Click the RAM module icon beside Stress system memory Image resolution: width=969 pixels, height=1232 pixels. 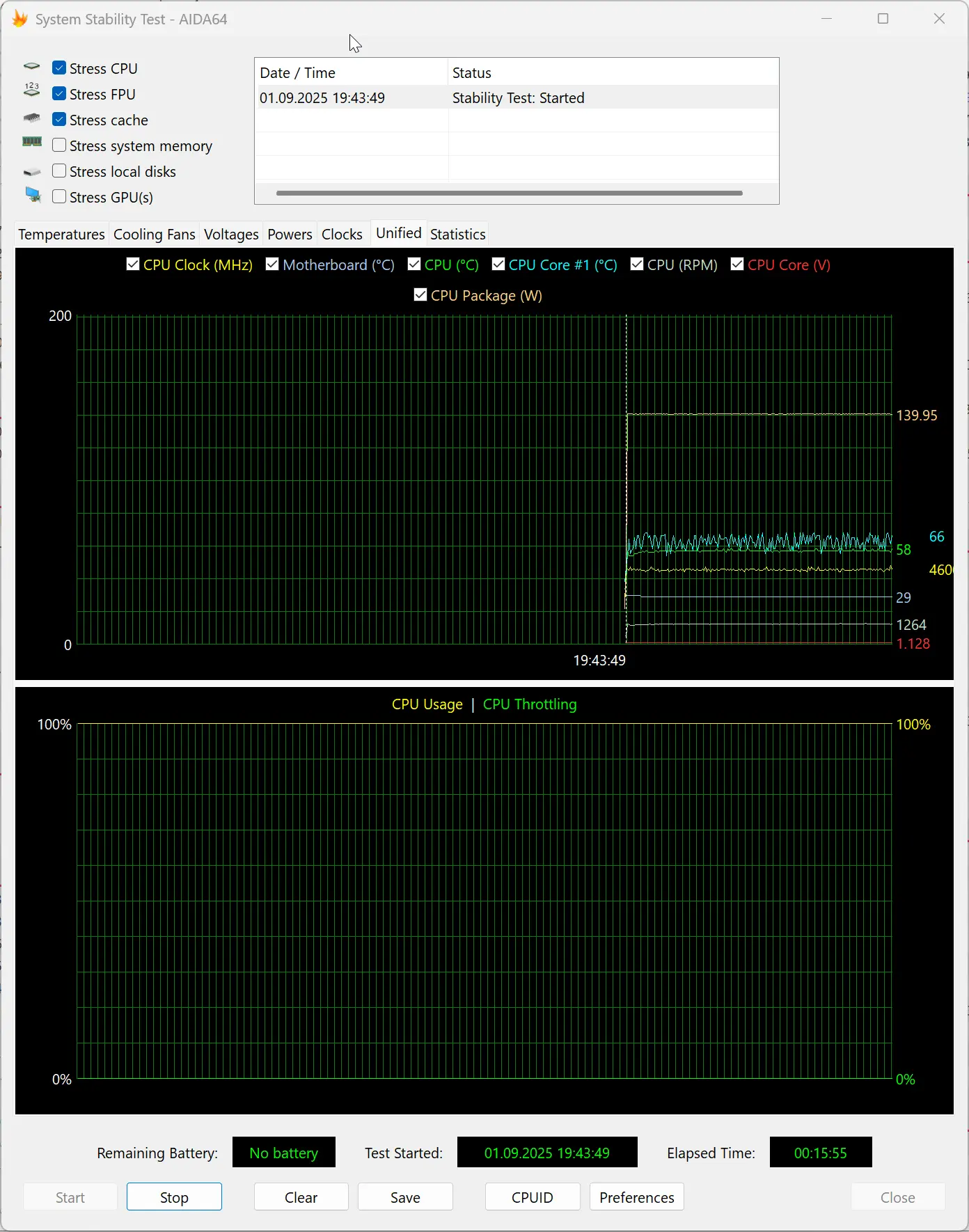coord(32,141)
